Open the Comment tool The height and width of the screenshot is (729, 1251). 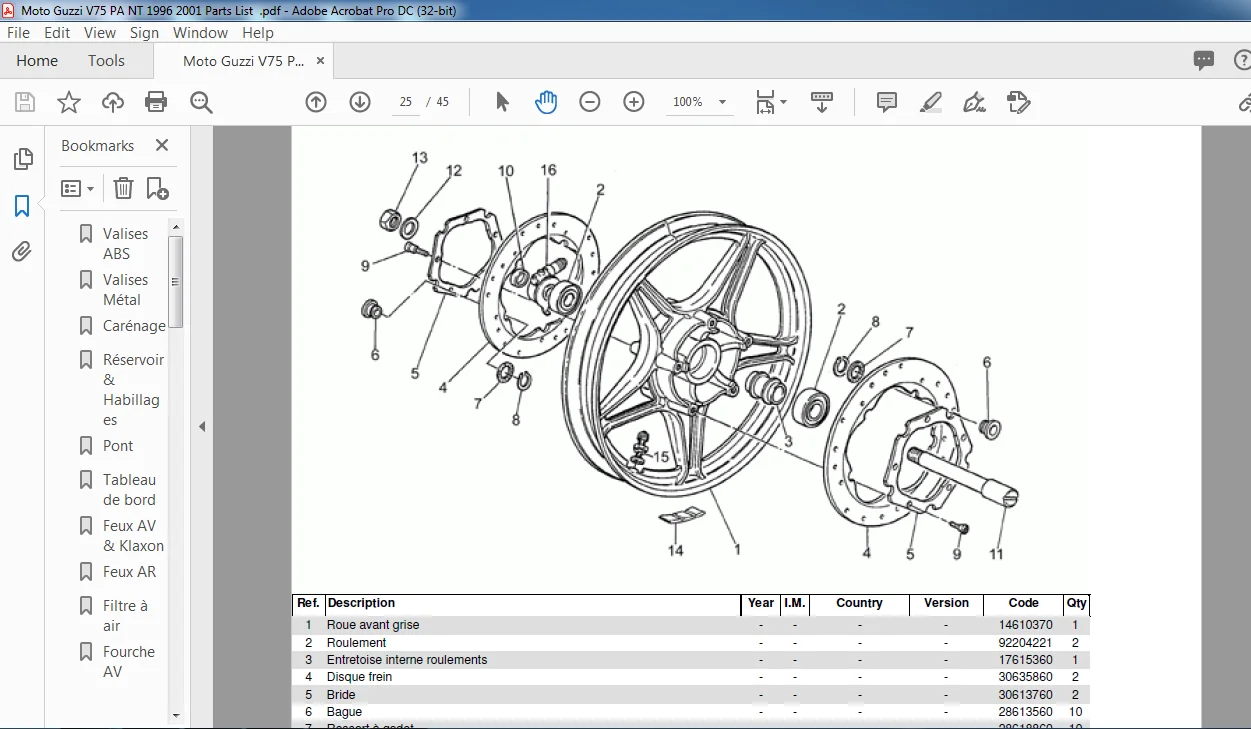click(886, 102)
